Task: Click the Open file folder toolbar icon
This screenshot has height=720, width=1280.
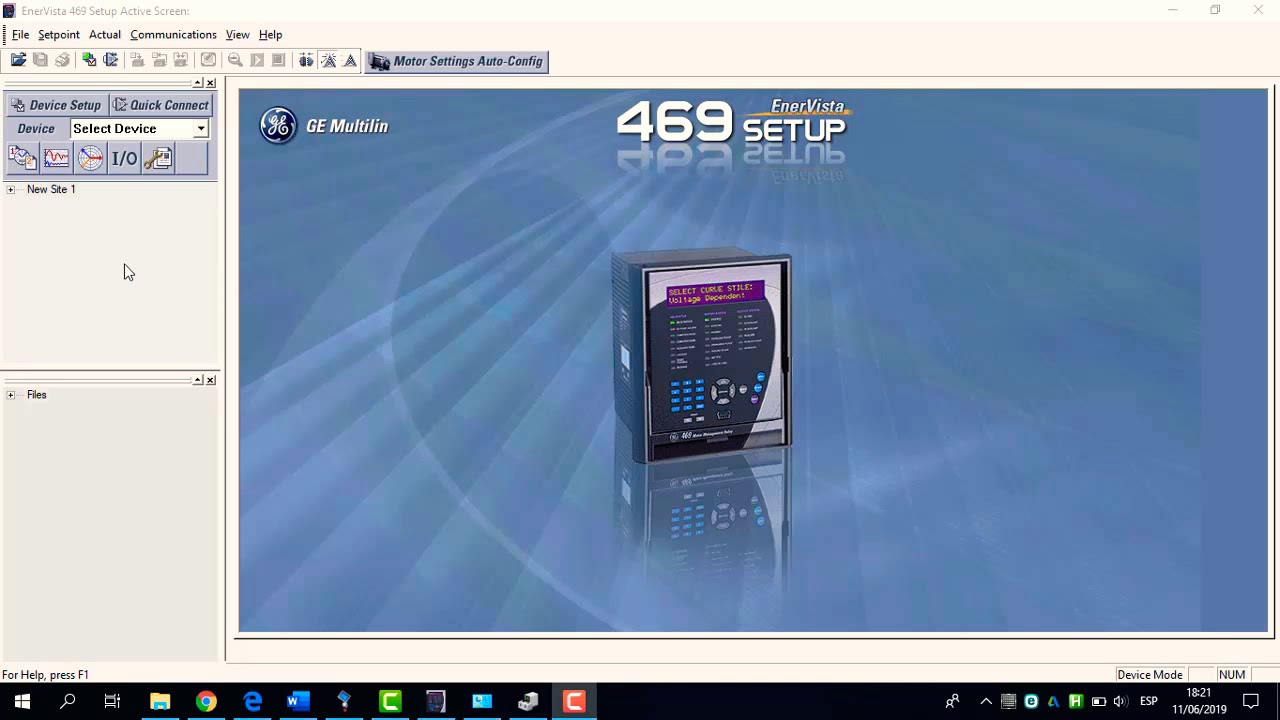Action: point(18,61)
